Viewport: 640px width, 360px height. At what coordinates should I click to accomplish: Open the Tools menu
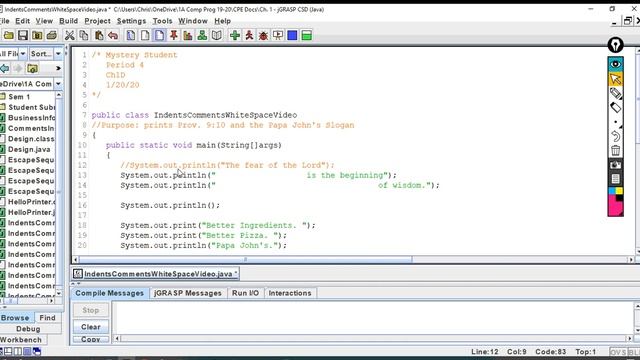point(162,21)
